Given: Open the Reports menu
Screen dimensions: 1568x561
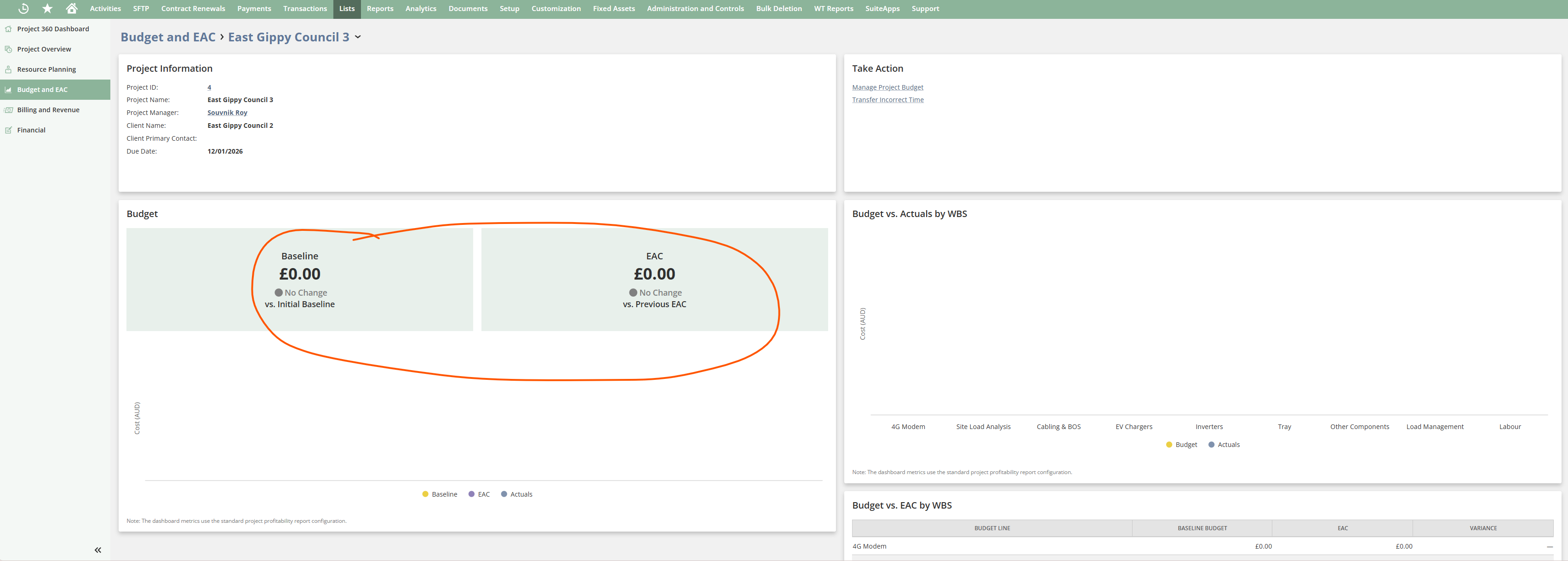Looking at the screenshot, I should [x=380, y=9].
